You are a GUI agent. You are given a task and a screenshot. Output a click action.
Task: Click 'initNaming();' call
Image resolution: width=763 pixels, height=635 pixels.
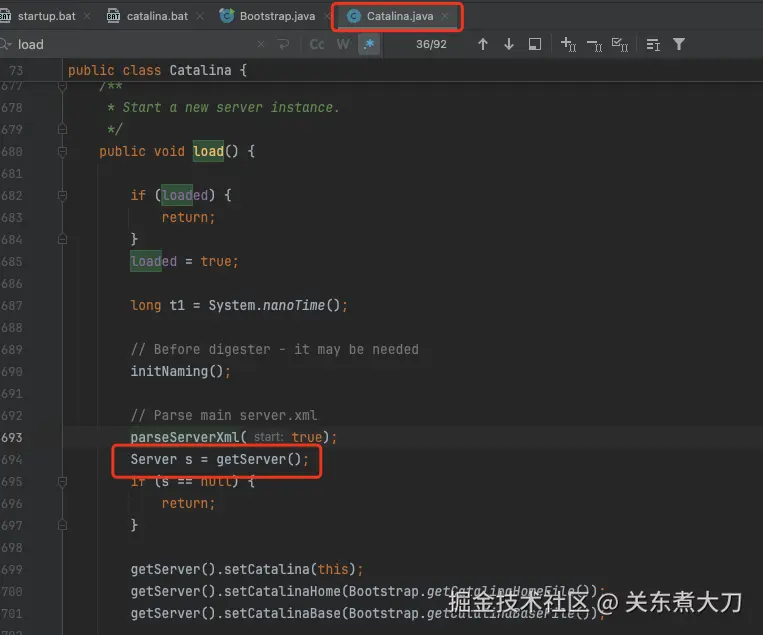181,371
